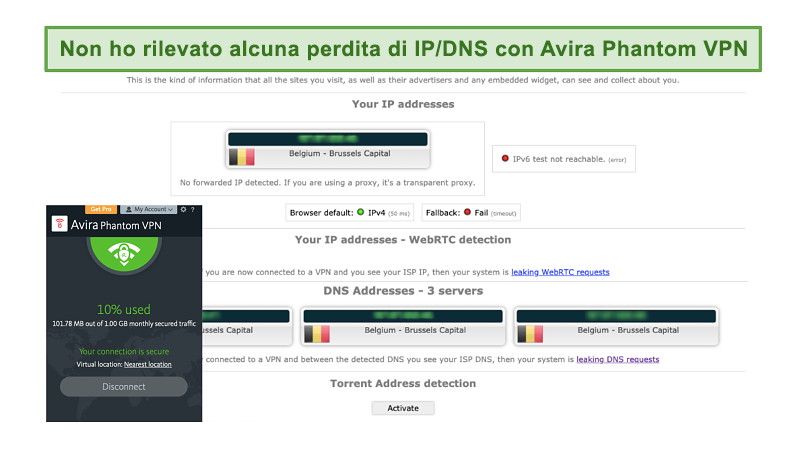
Task: Click the green VPN shield connection icon
Action: (x=124, y=254)
